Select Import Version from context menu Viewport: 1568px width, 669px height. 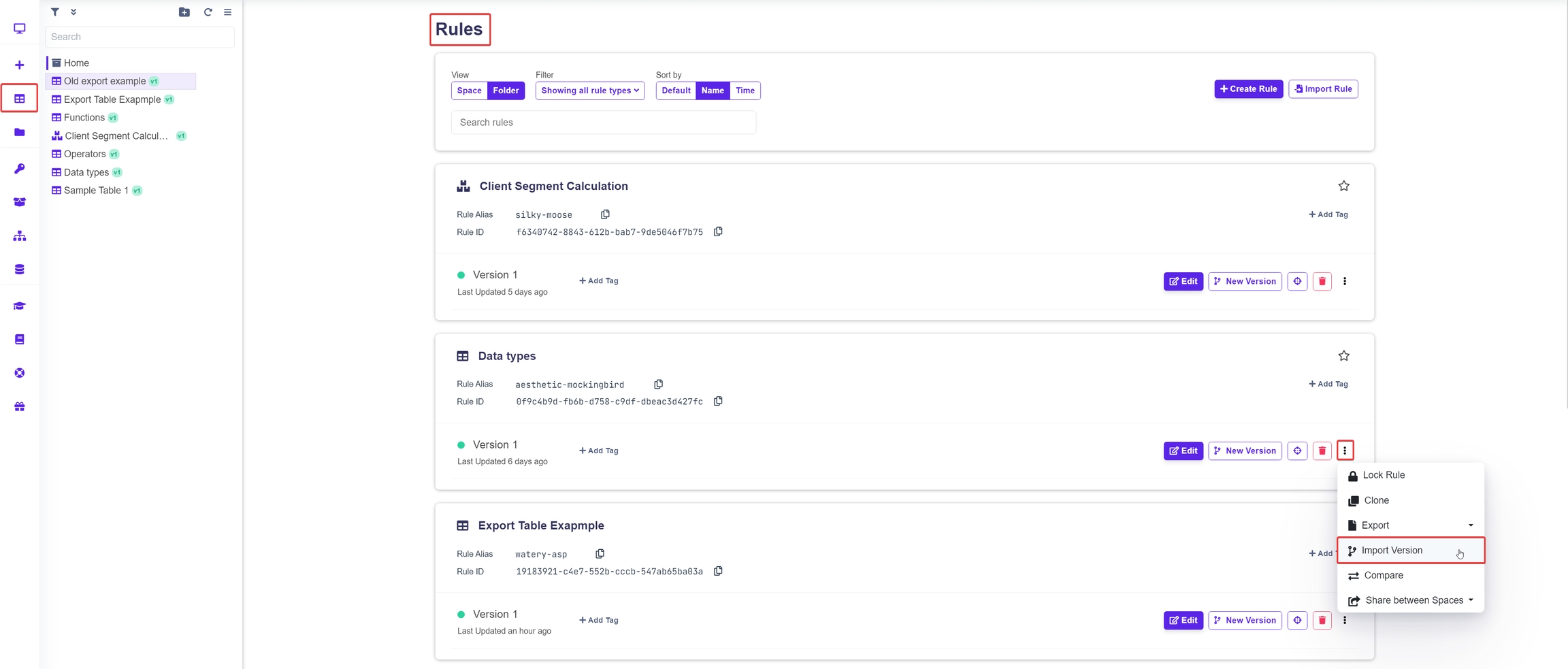click(1392, 551)
